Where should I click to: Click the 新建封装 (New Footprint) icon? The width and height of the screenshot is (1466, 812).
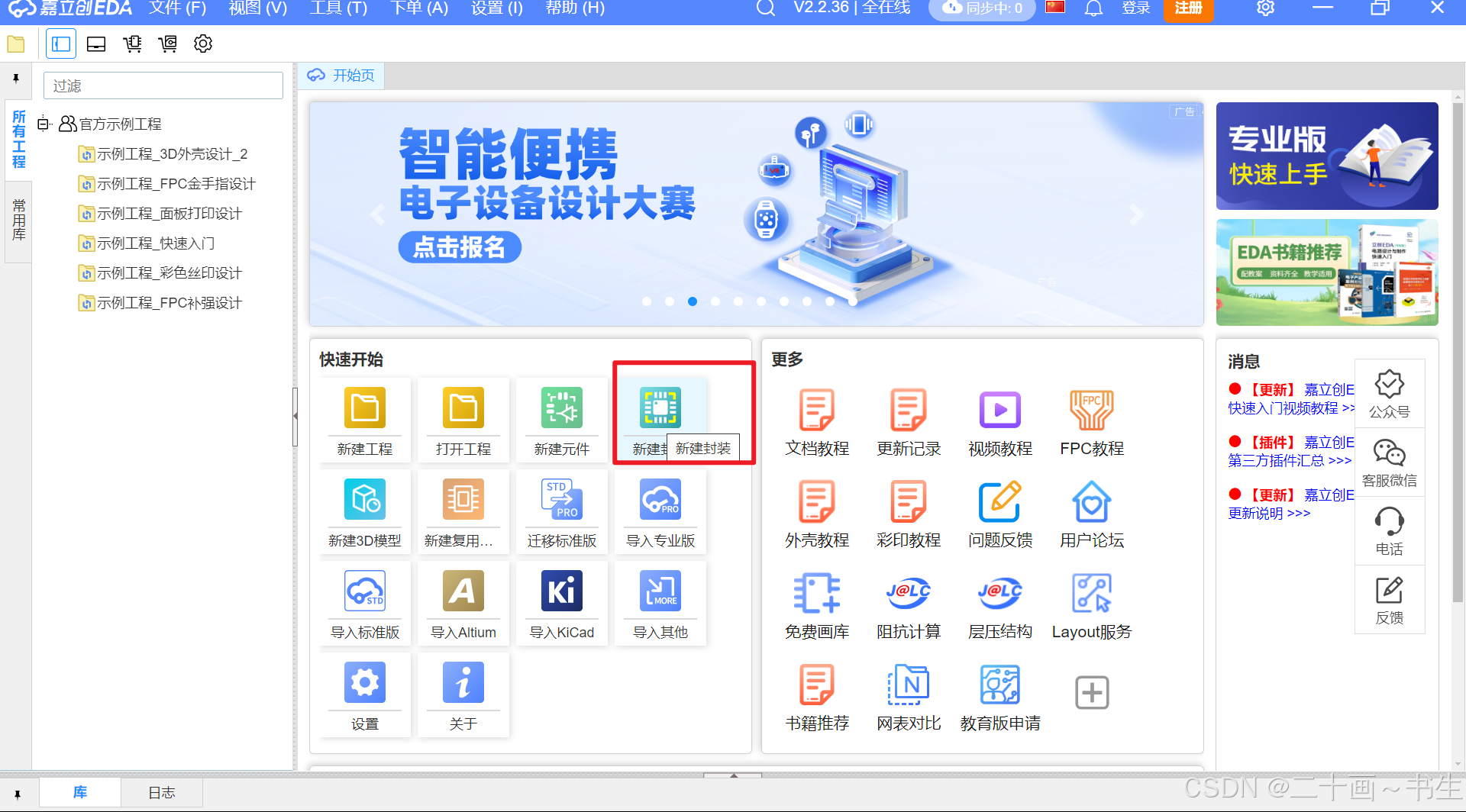660,408
